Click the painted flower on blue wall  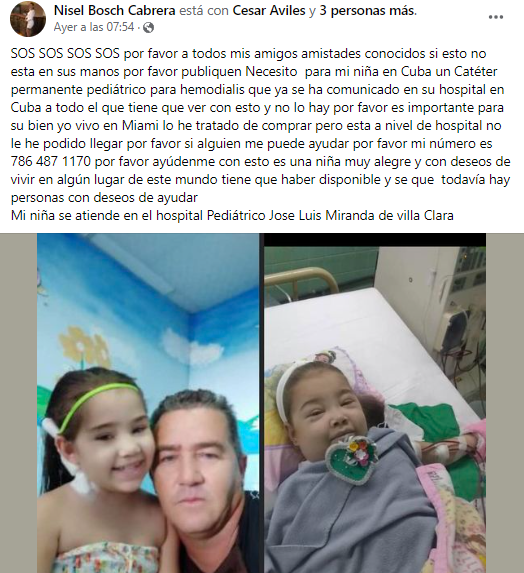point(84,345)
